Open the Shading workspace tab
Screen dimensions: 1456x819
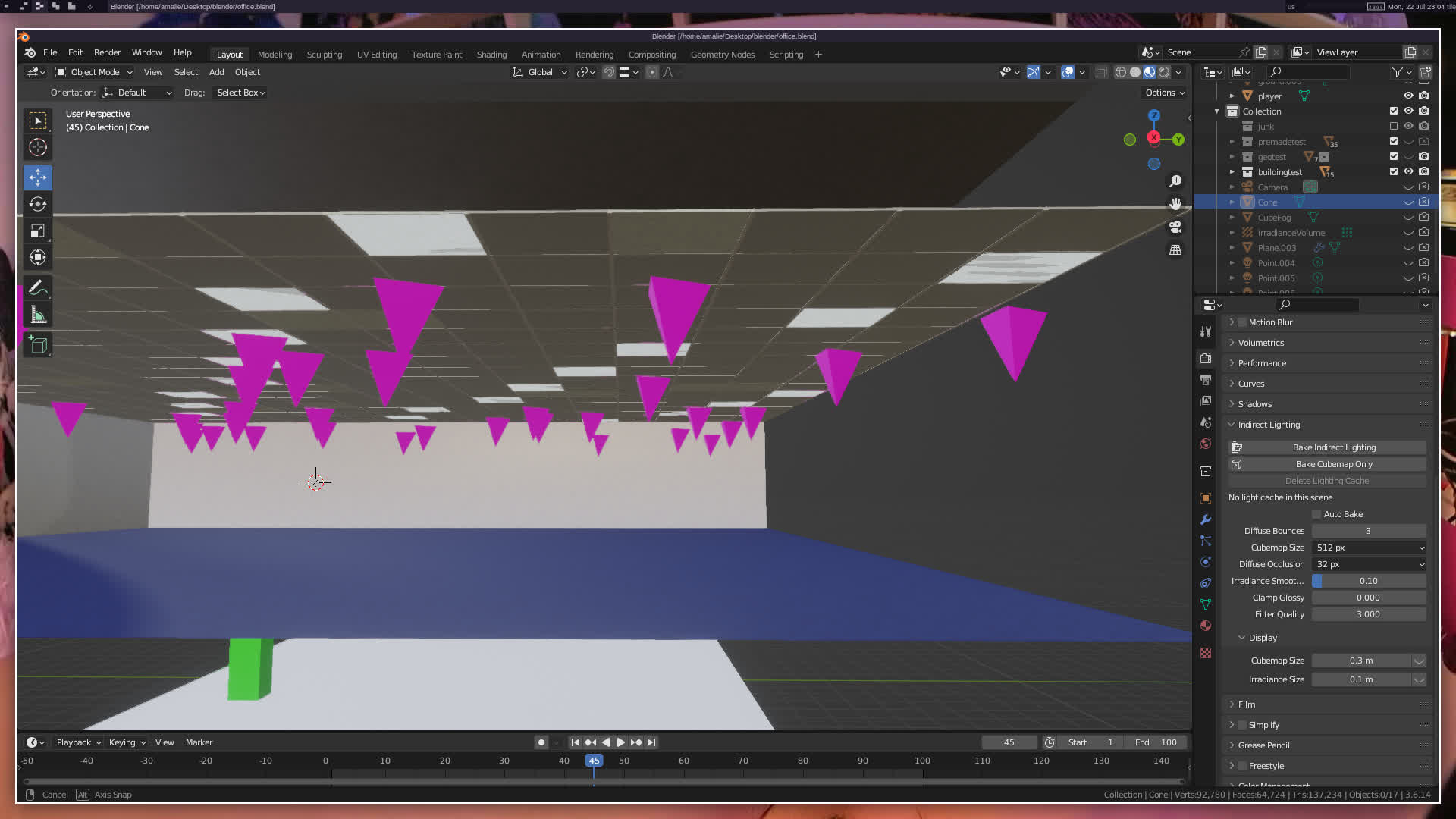(491, 55)
